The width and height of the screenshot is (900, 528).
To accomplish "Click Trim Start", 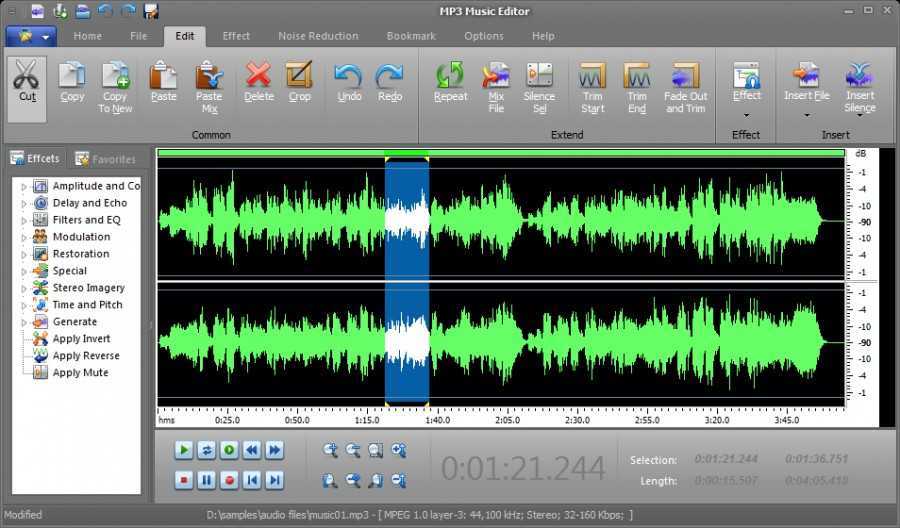I will point(593,87).
